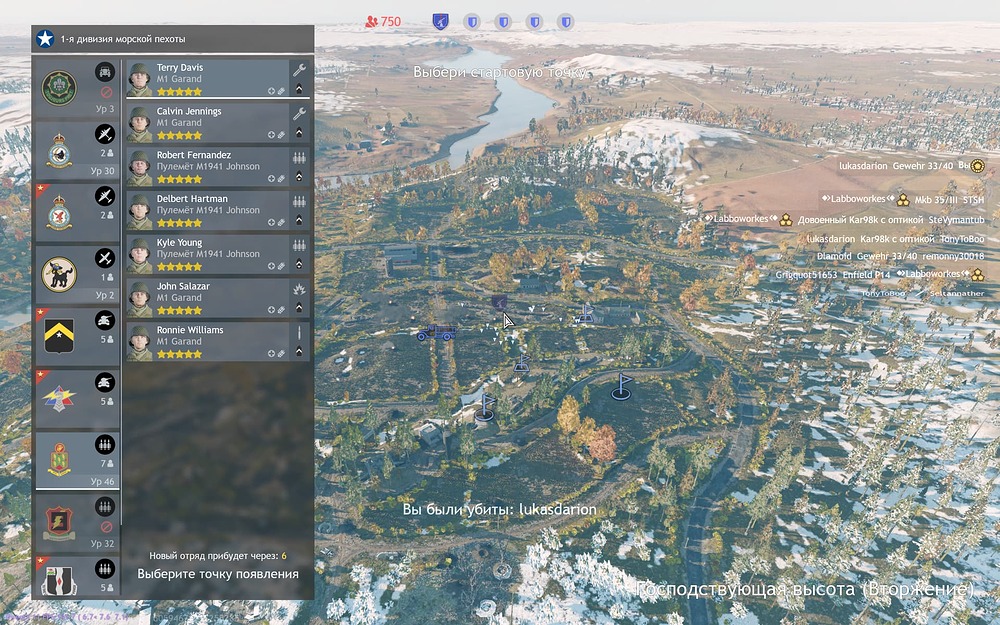Viewport: 1000px width, 625px height.
Task: Click tank icon on lightning emblem squad
Action: coord(105,382)
